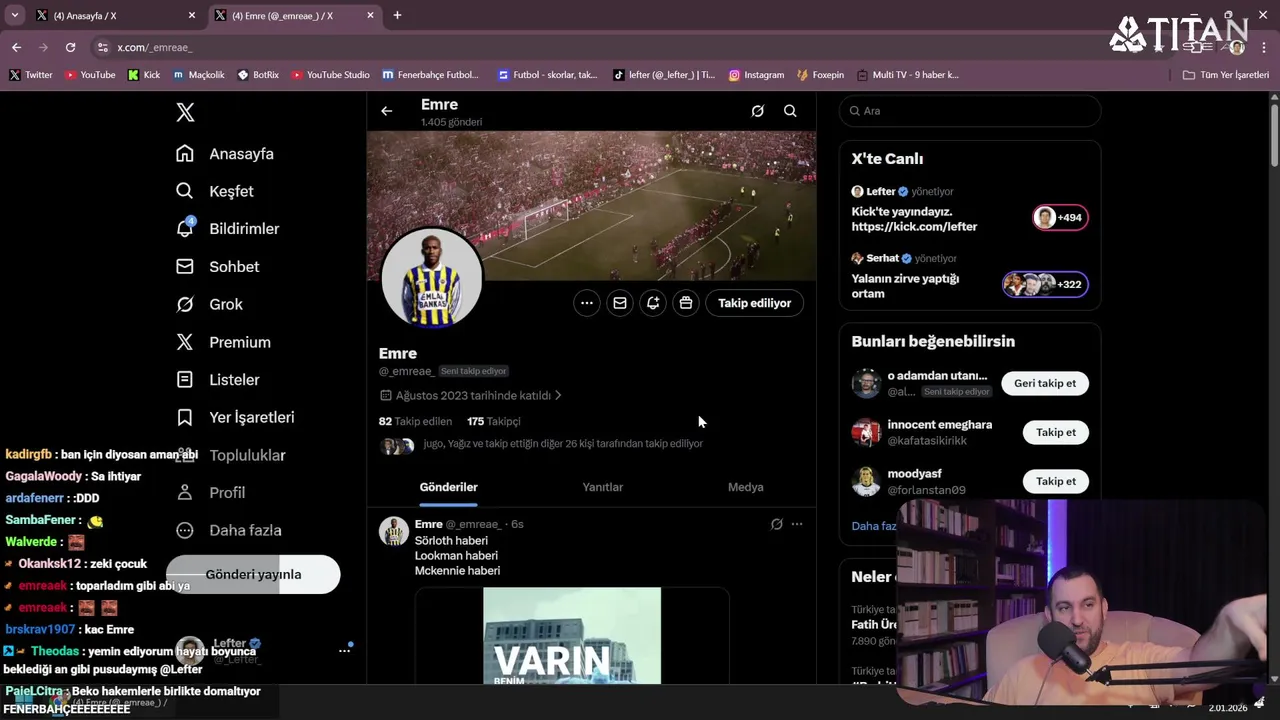
Task: Open account menu ellipsis beside Lefter
Action: click(344, 651)
